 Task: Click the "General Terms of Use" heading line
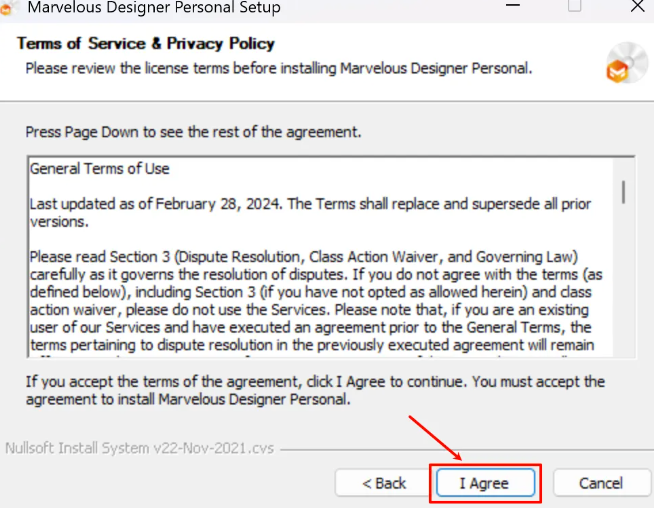coord(100,169)
